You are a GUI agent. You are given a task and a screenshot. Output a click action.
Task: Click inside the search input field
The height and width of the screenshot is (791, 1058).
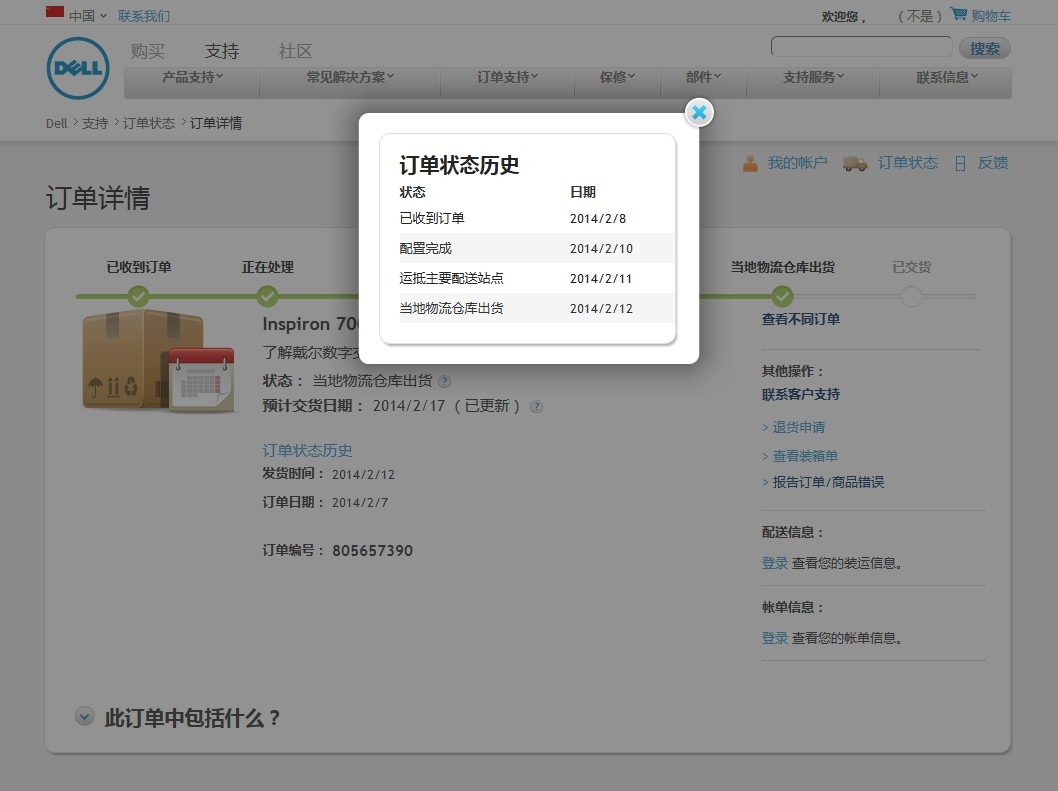pyautogui.click(x=860, y=46)
